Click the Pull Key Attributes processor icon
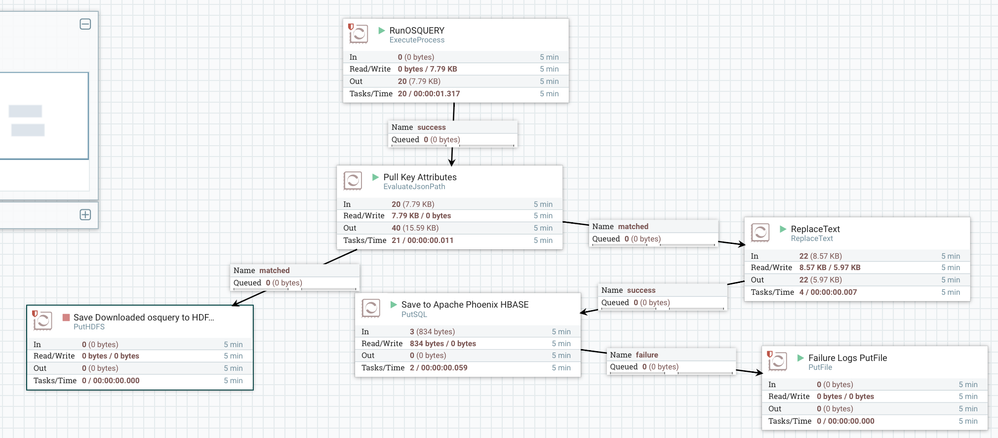Image resolution: width=998 pixels, height=438 pixels. coord(352,181)
